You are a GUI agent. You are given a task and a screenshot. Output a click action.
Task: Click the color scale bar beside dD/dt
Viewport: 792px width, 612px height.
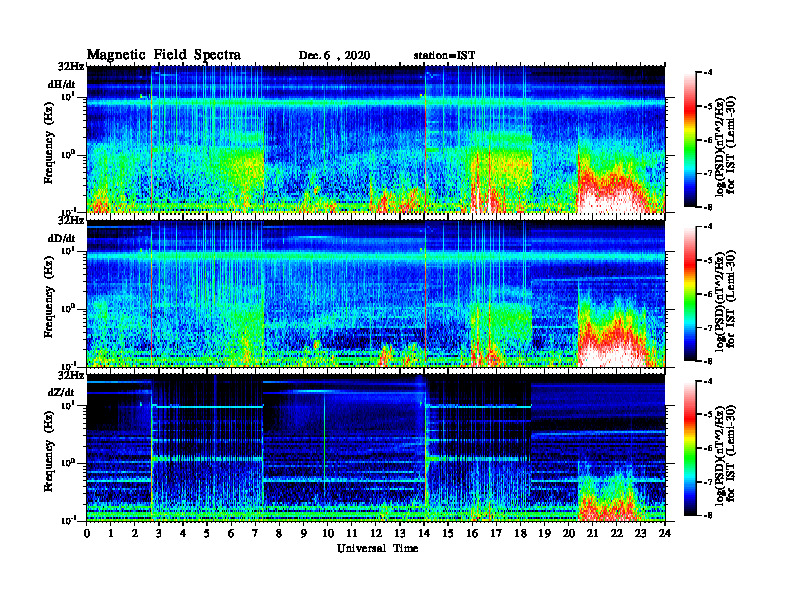690,294
